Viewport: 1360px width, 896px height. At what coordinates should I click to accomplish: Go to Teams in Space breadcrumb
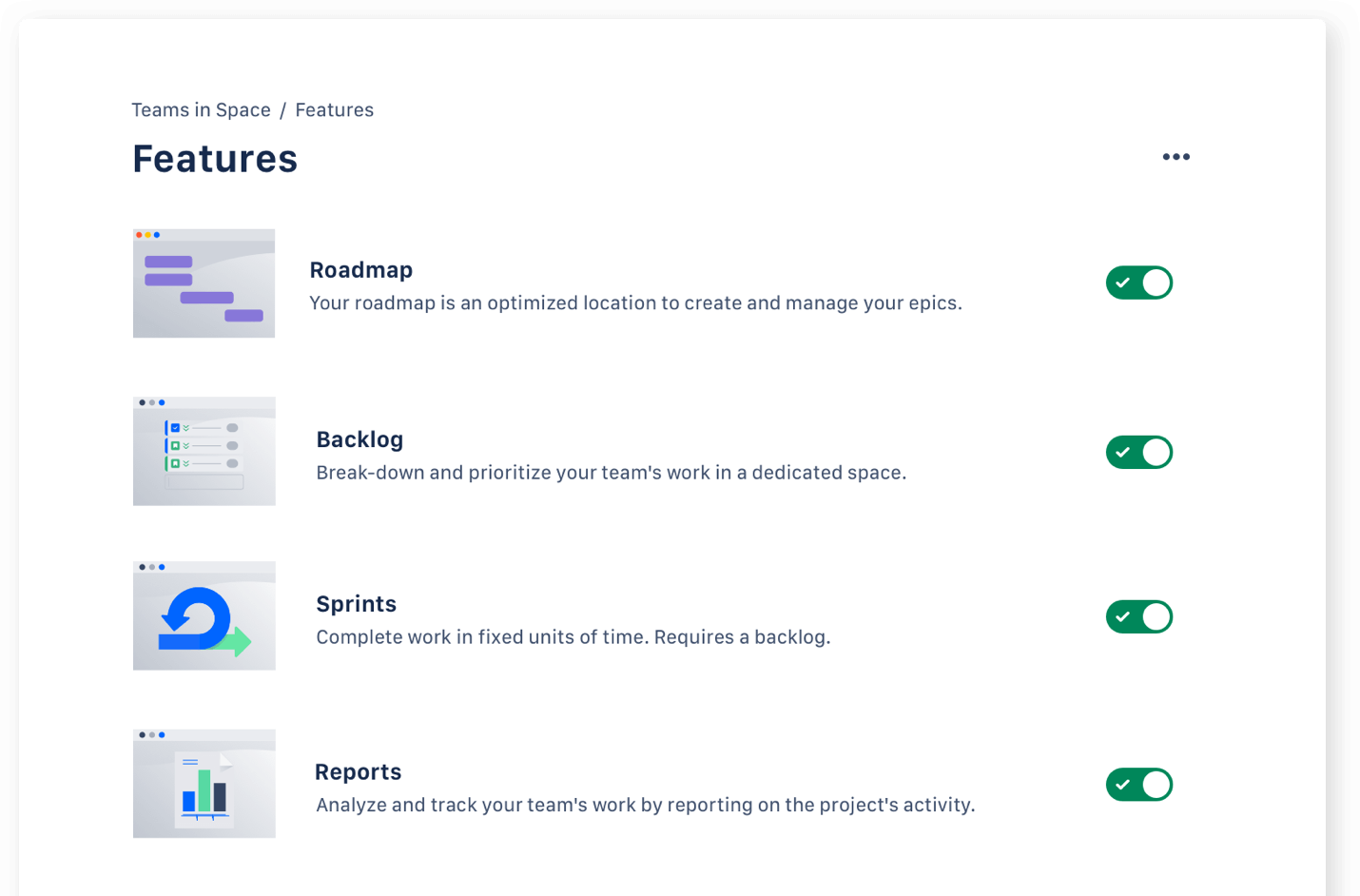(201, 110)
